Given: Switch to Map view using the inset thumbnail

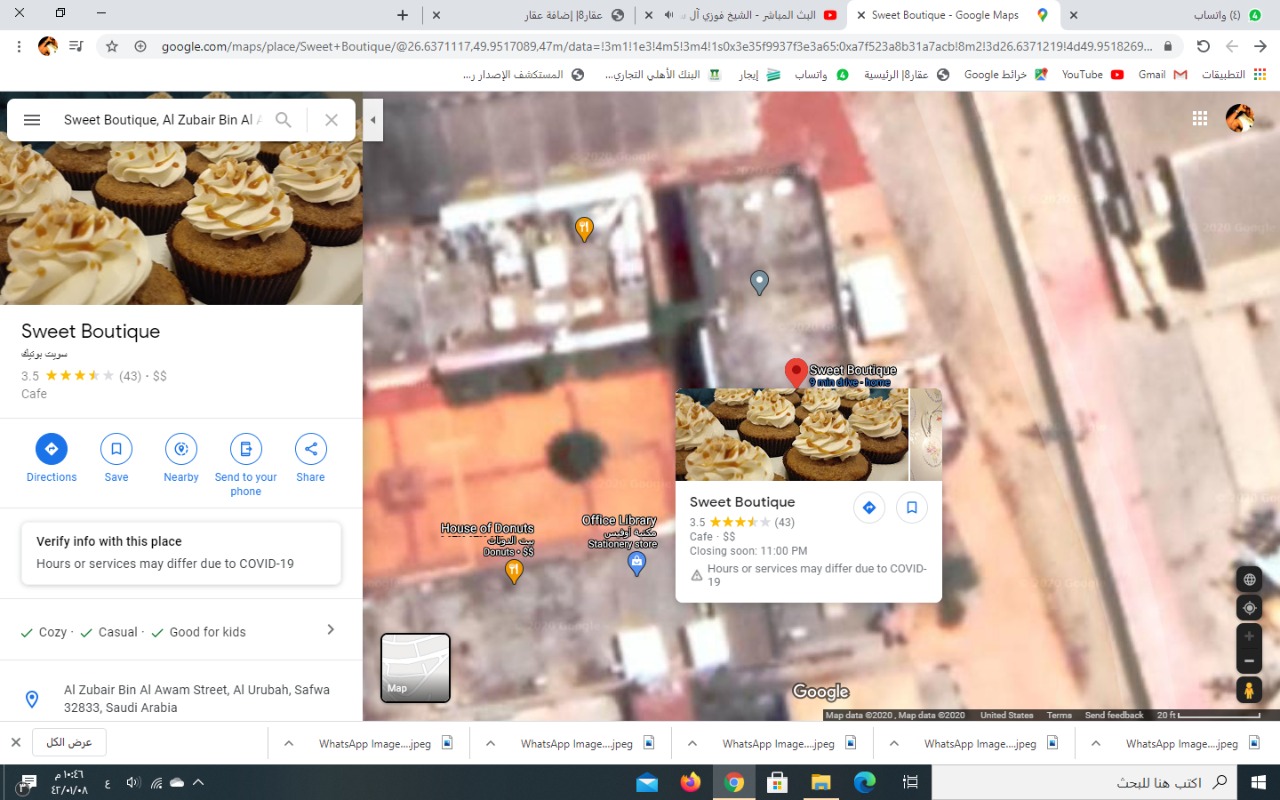Looking at the screenshot, I should click(x=415, y=667).
